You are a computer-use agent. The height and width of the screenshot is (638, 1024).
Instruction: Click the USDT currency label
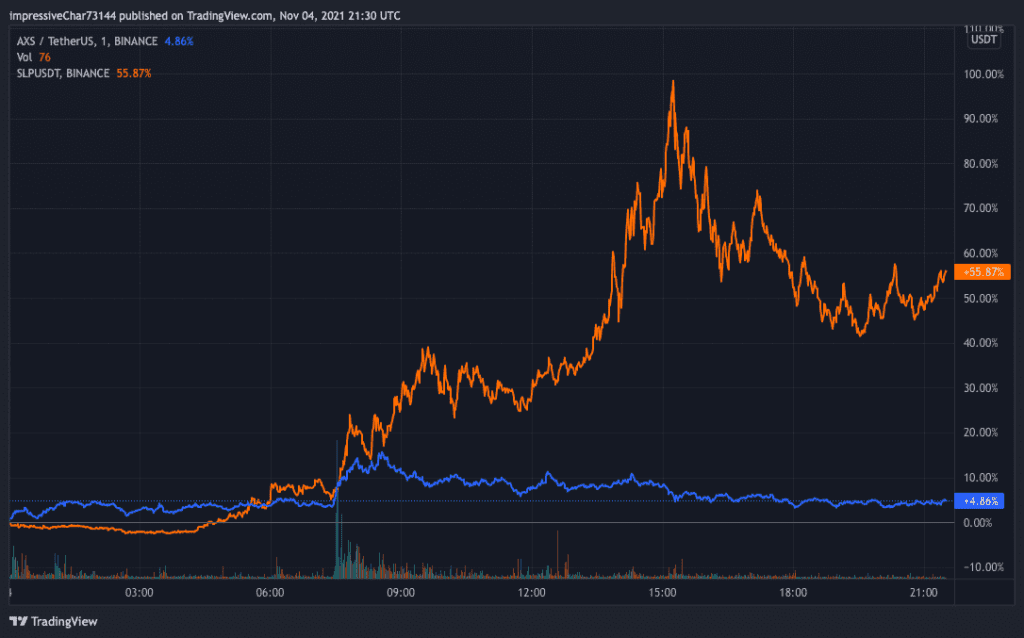coord(984,39)
